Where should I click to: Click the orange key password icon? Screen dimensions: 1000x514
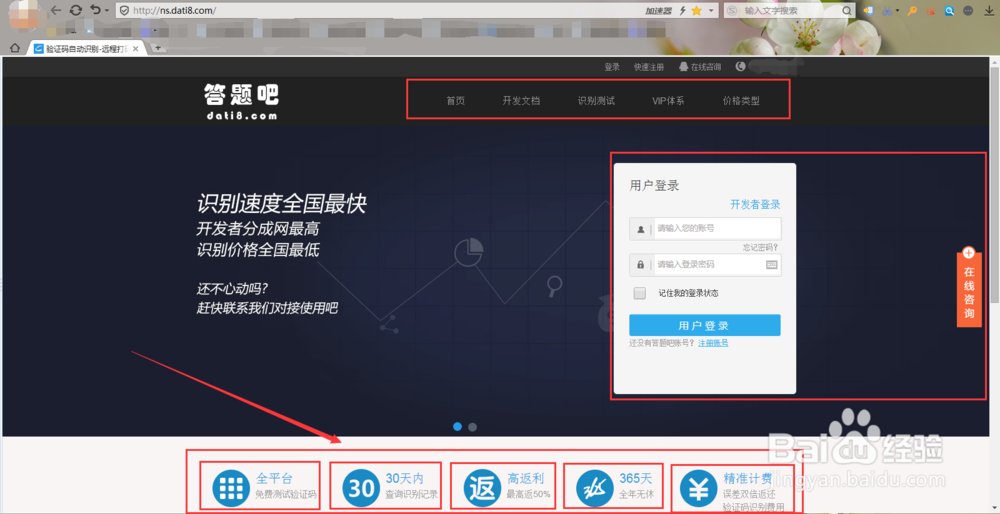click(x=913, y=10)
